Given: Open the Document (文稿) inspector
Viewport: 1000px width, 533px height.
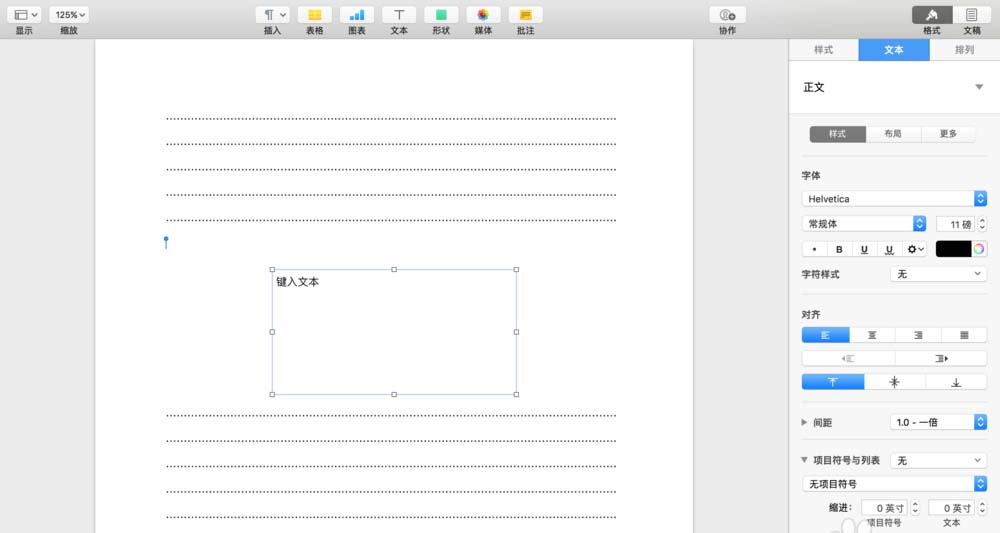Looking at the screenshot, I should (971, 15).
